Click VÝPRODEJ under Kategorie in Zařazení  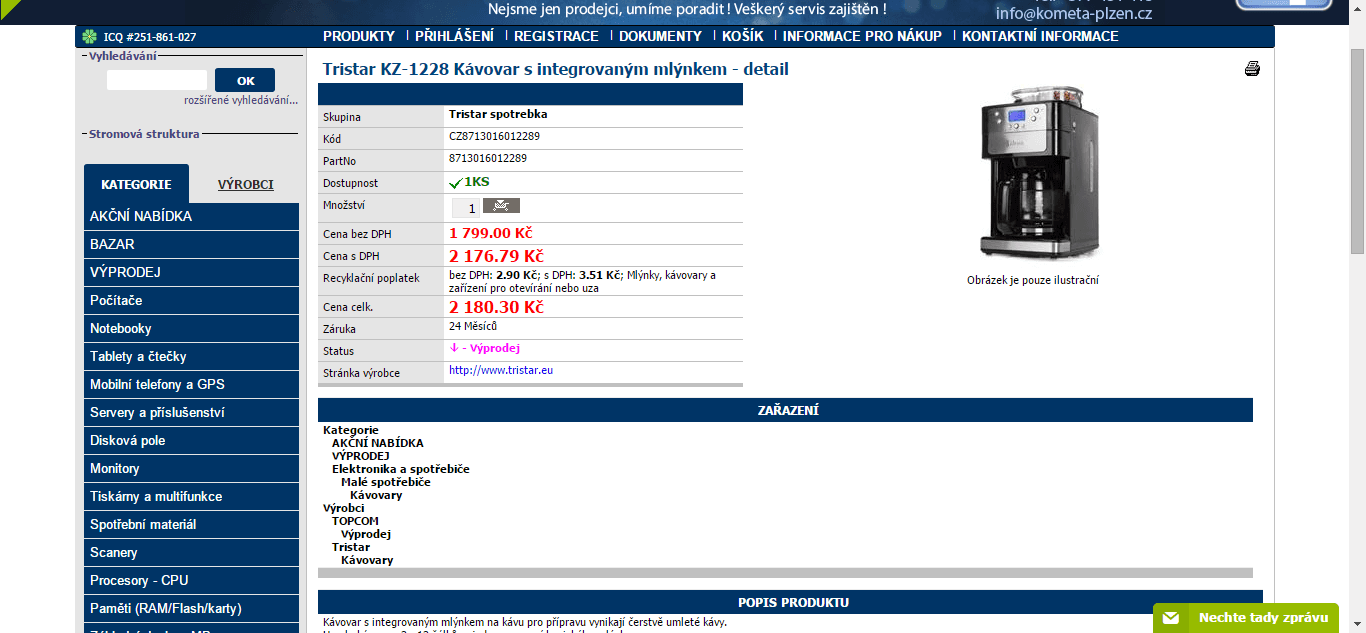coord(361,456)
